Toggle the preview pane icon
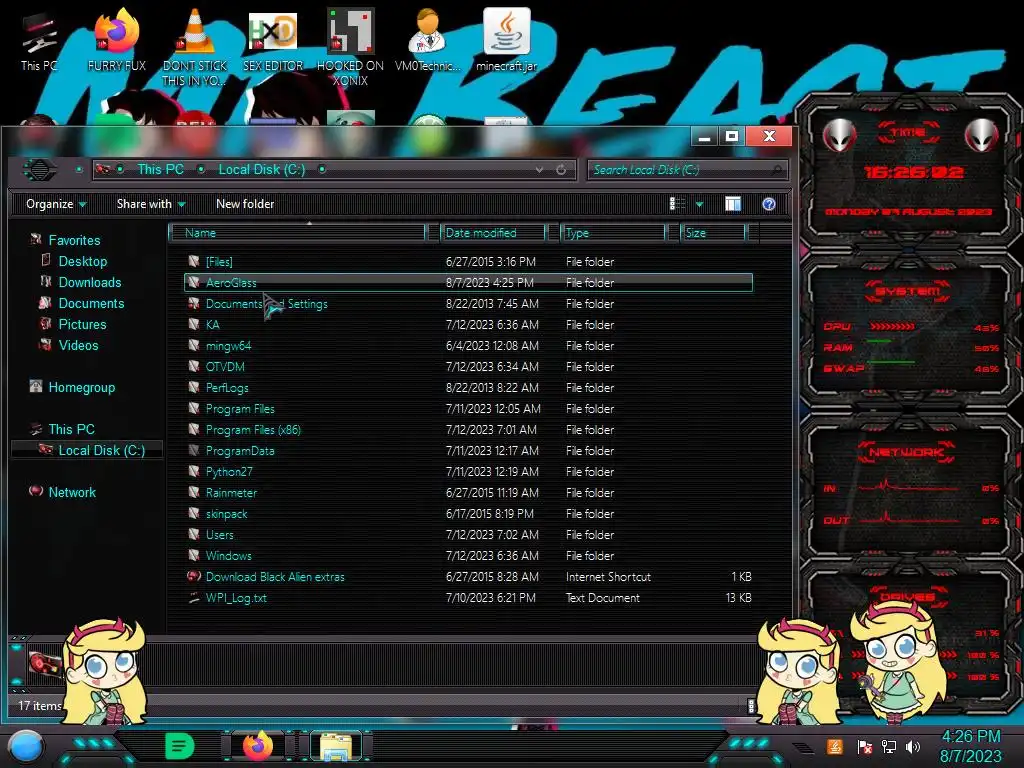The height and width of the screenshot is (768, 1024). coord(733,204)
